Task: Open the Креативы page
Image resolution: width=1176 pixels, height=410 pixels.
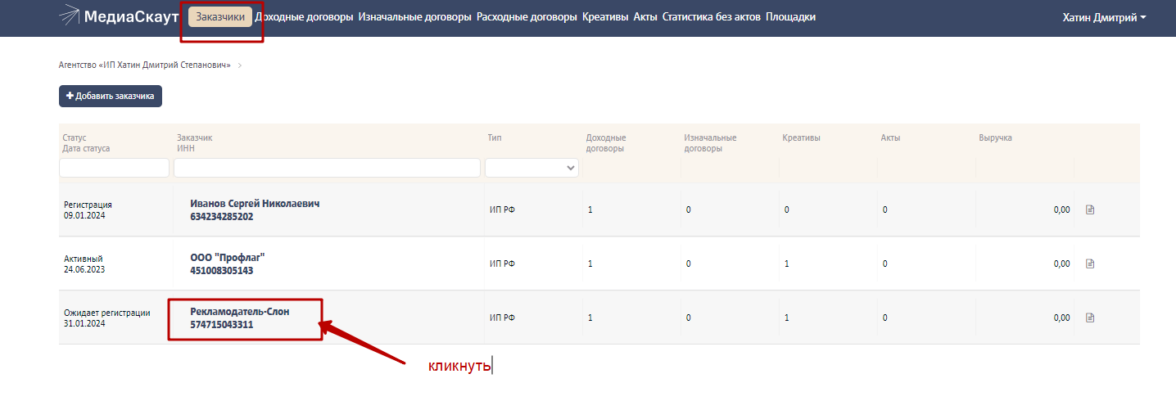Action: pos(605,17)
